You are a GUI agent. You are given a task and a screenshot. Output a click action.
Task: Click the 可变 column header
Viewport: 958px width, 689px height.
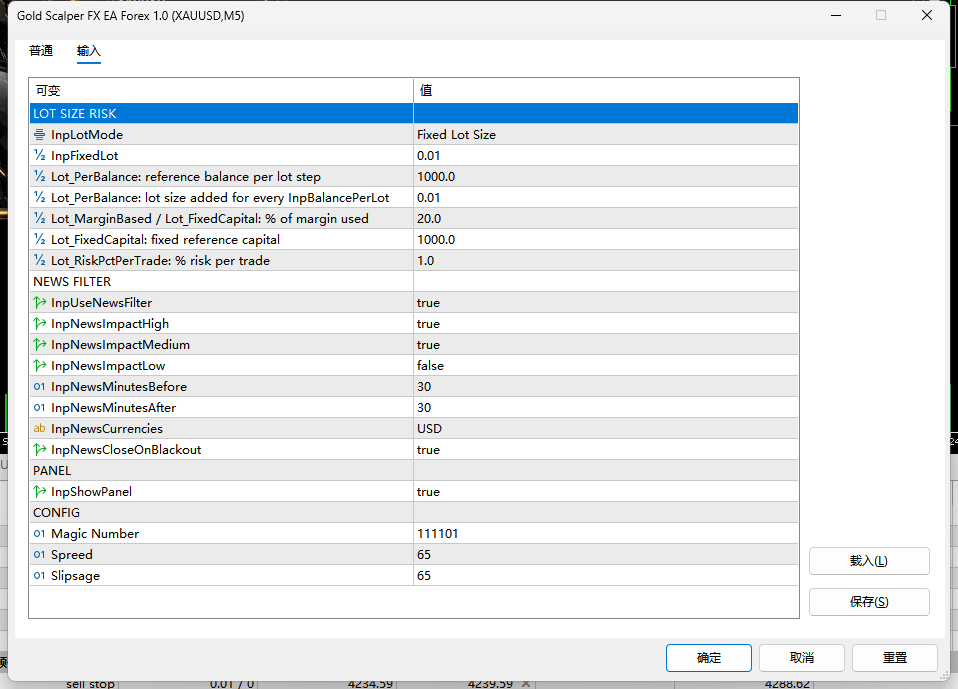coord(221,90)
